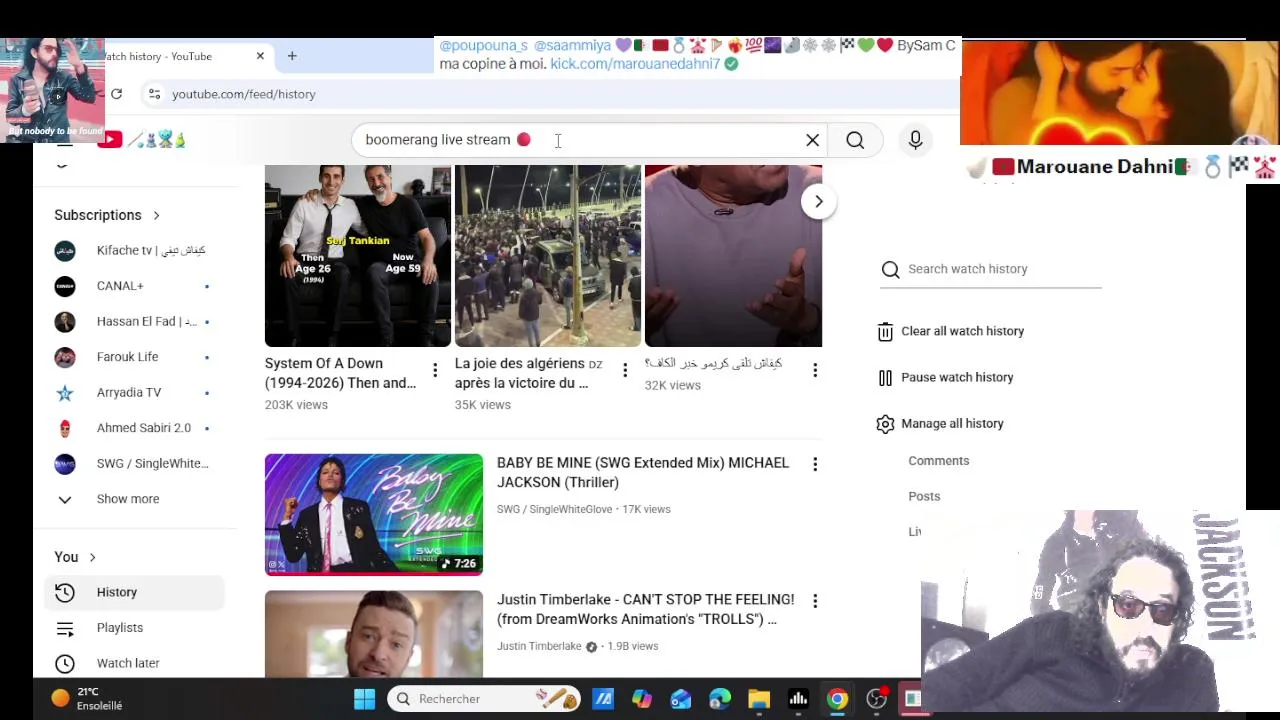Open History in the sidebar

(x=134, y=592)
